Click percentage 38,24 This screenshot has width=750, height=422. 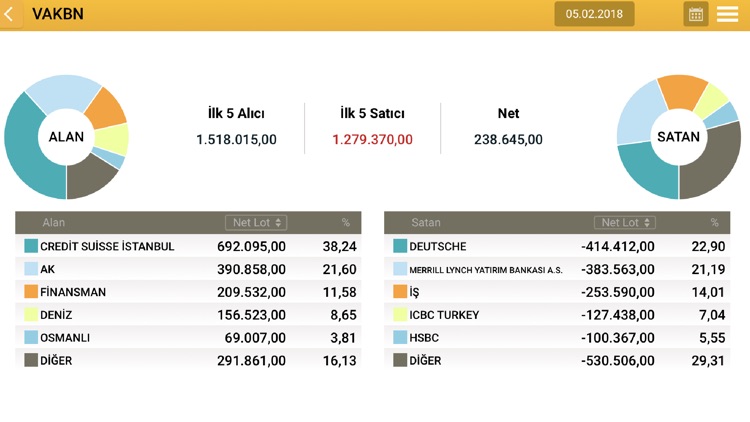pos(340,246)
